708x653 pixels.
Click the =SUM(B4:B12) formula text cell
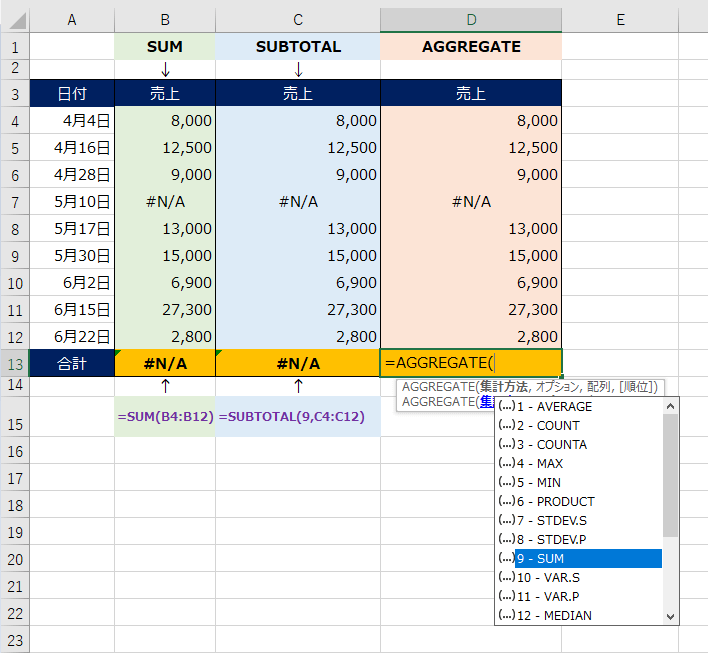[165, 416]
